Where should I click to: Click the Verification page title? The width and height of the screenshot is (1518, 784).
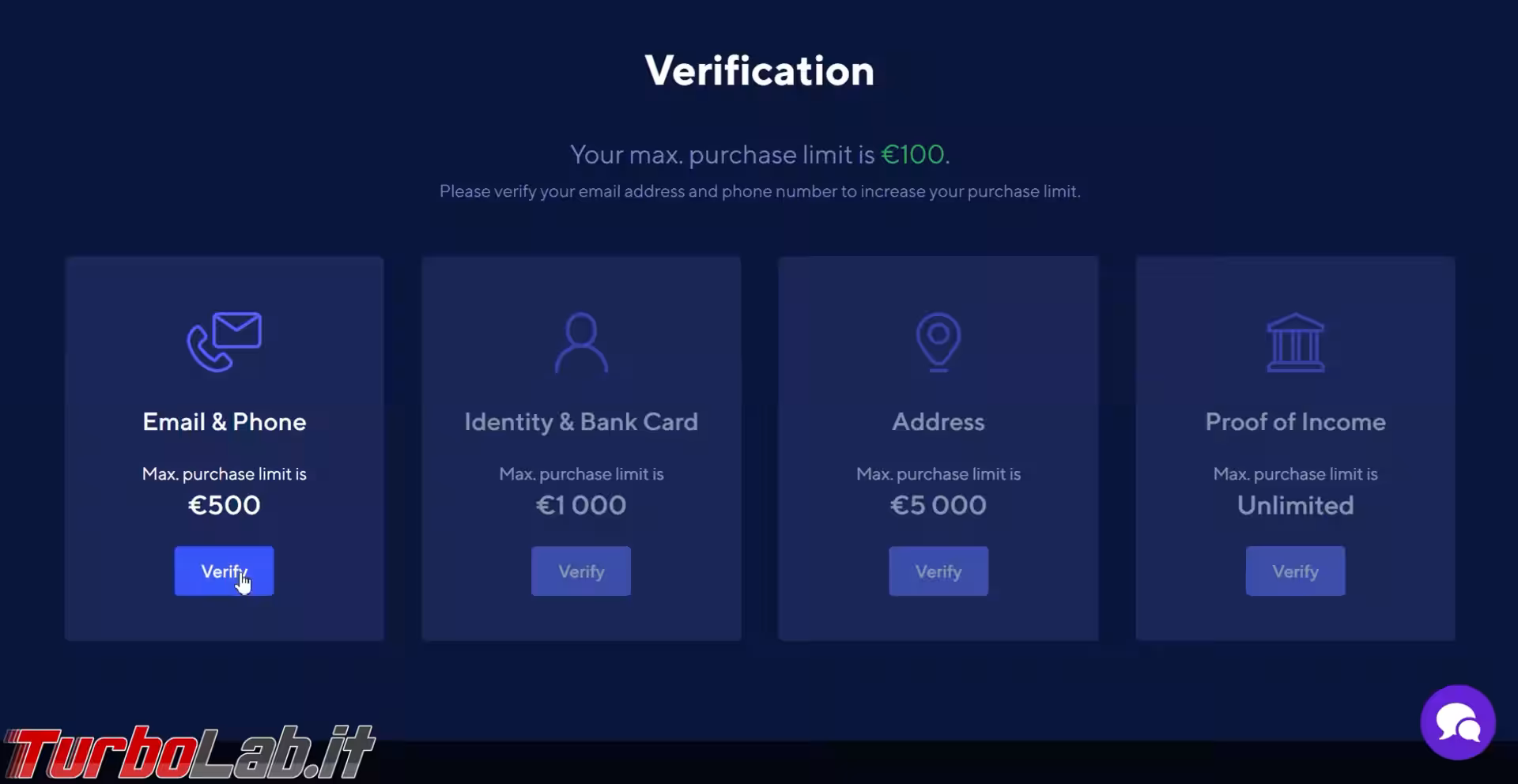coord(759,70)
